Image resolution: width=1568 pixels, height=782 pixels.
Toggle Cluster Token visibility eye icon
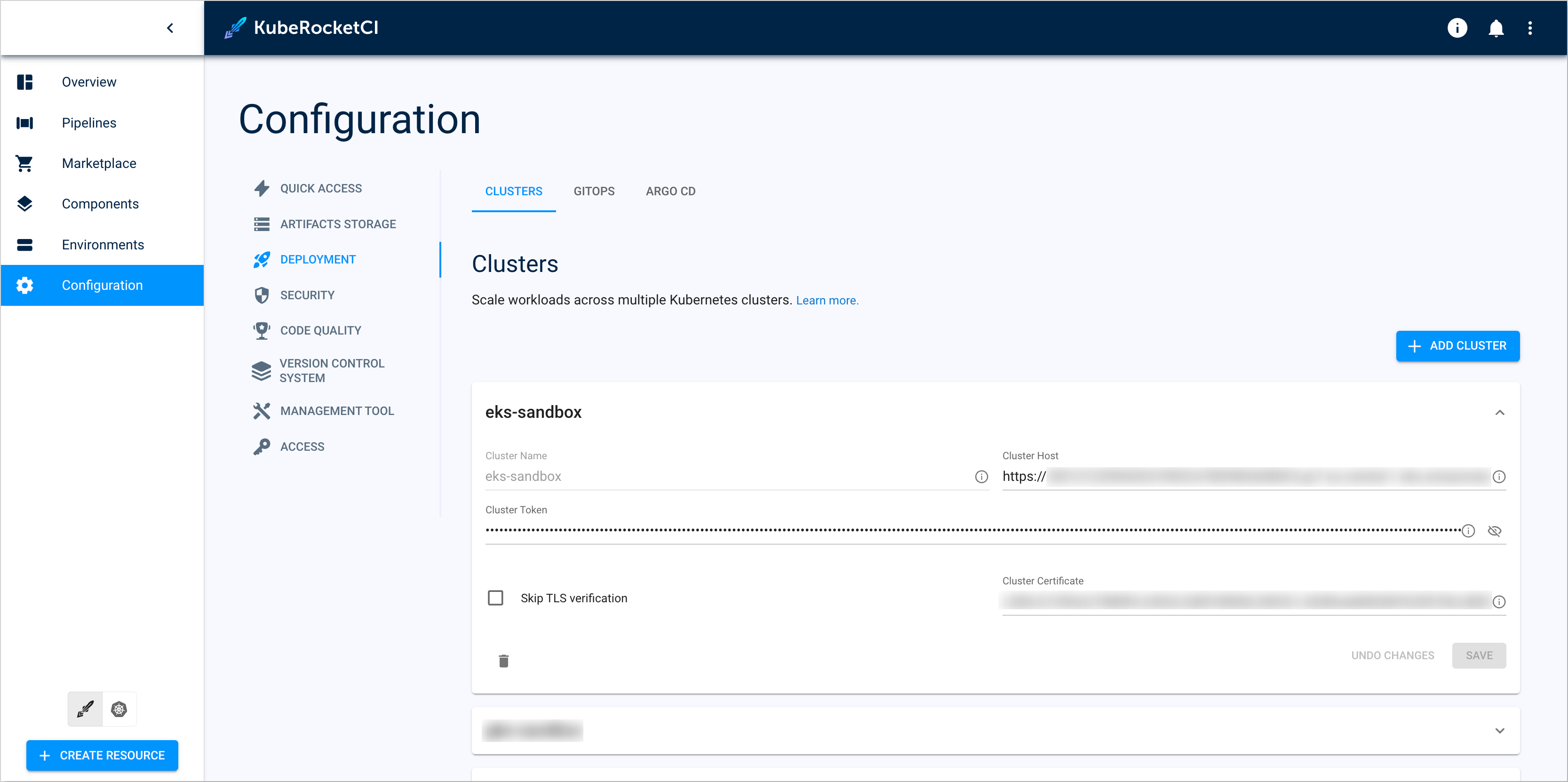(x=1497, y=530)
